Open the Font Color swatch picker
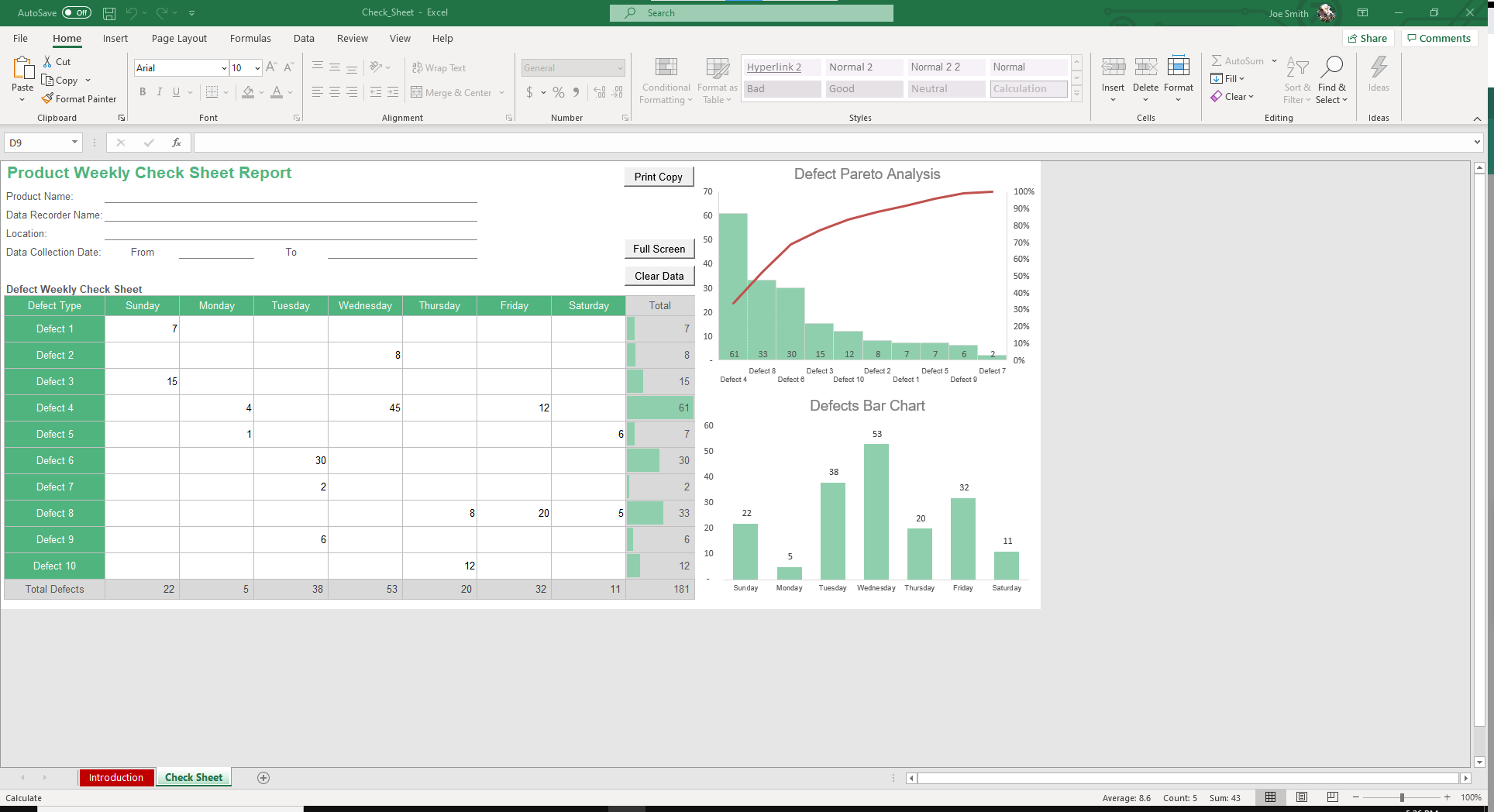 [x=290, y=92]
